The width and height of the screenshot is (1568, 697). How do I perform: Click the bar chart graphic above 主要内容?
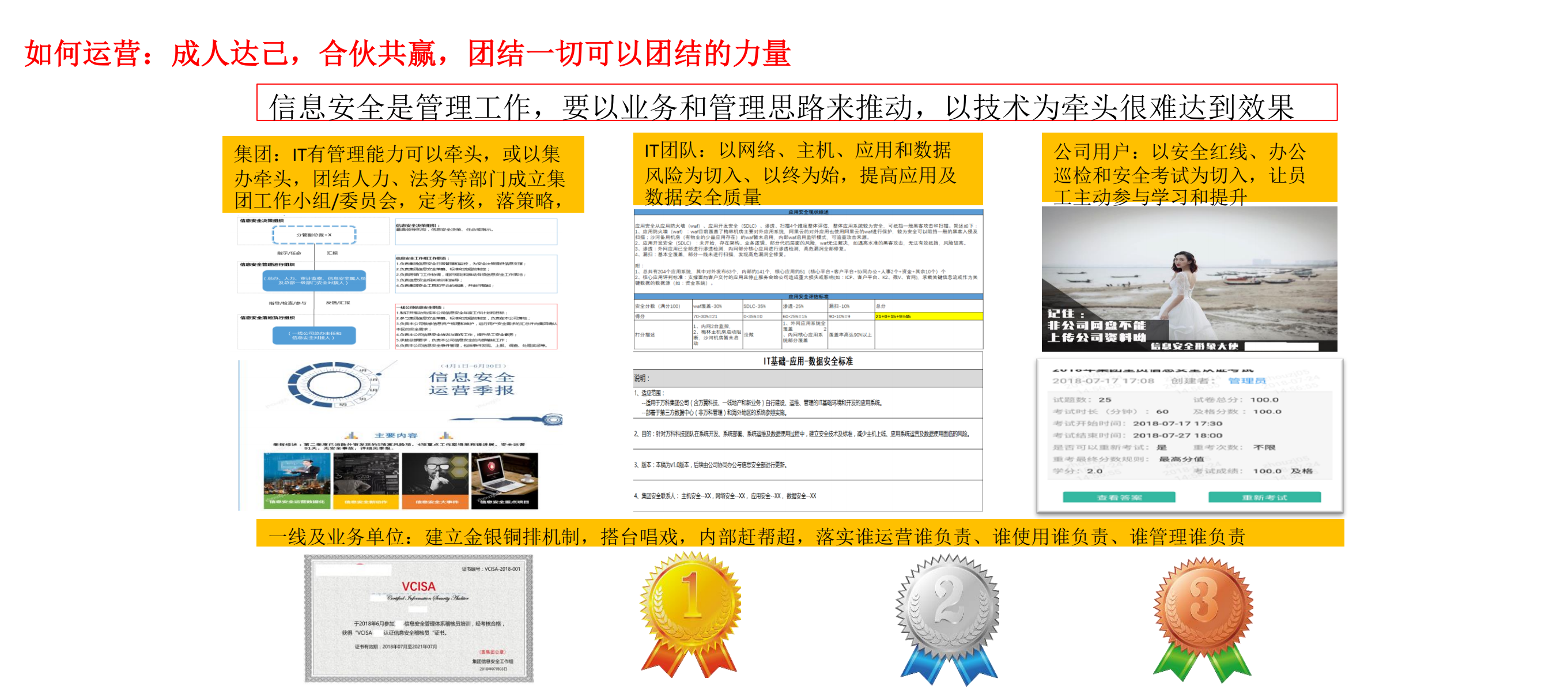tap(352, 436)
